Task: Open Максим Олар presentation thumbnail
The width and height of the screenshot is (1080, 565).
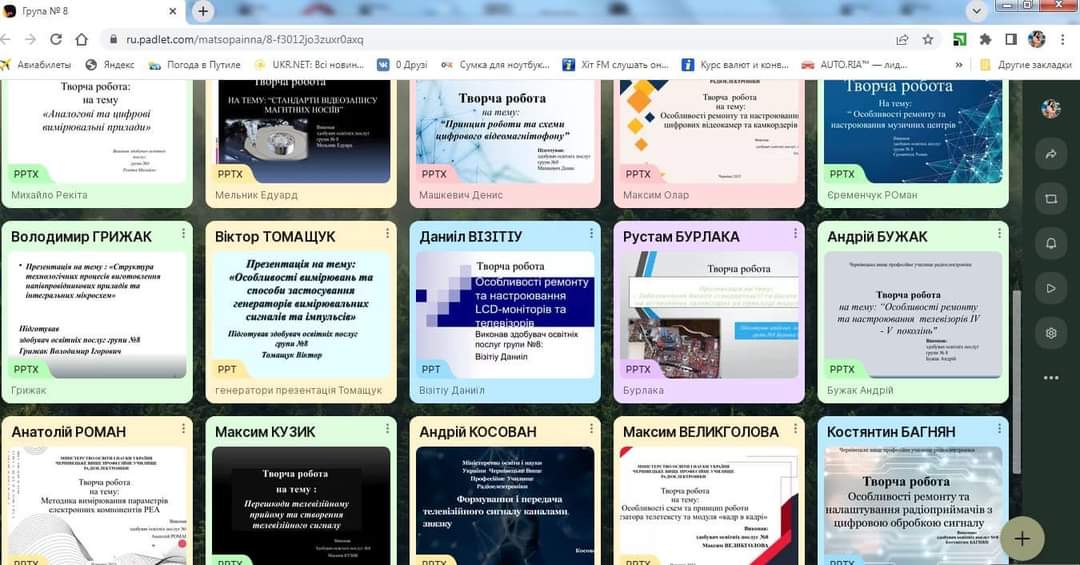Action: pos(709,132)
